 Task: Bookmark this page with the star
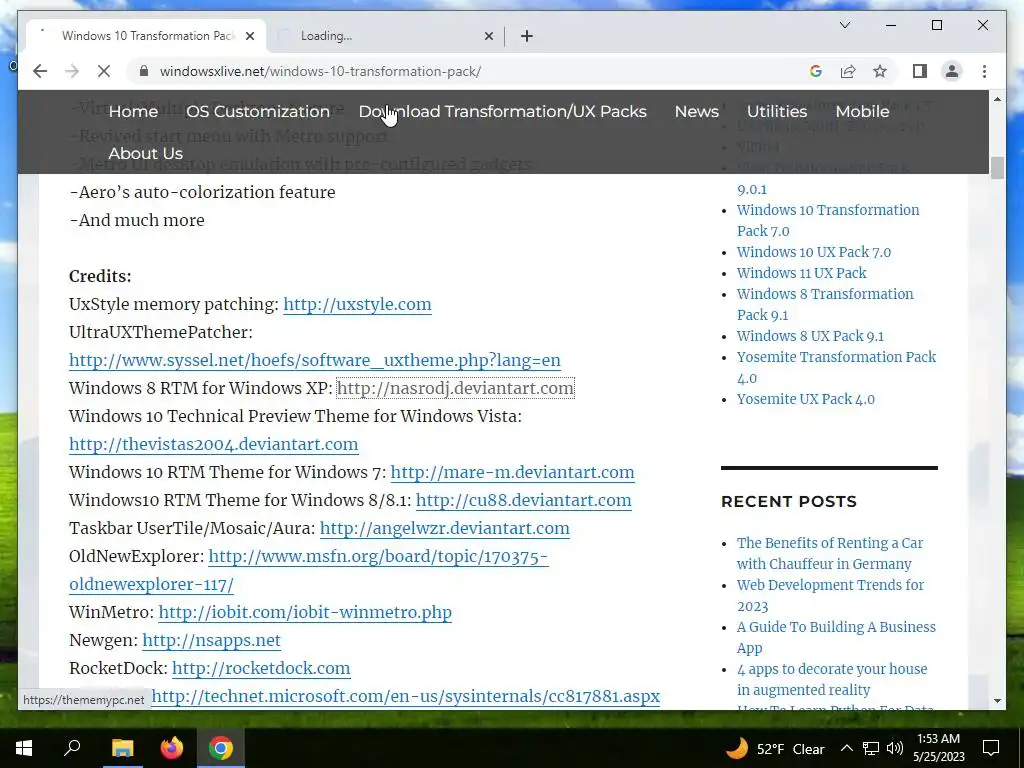coord(880,71)
